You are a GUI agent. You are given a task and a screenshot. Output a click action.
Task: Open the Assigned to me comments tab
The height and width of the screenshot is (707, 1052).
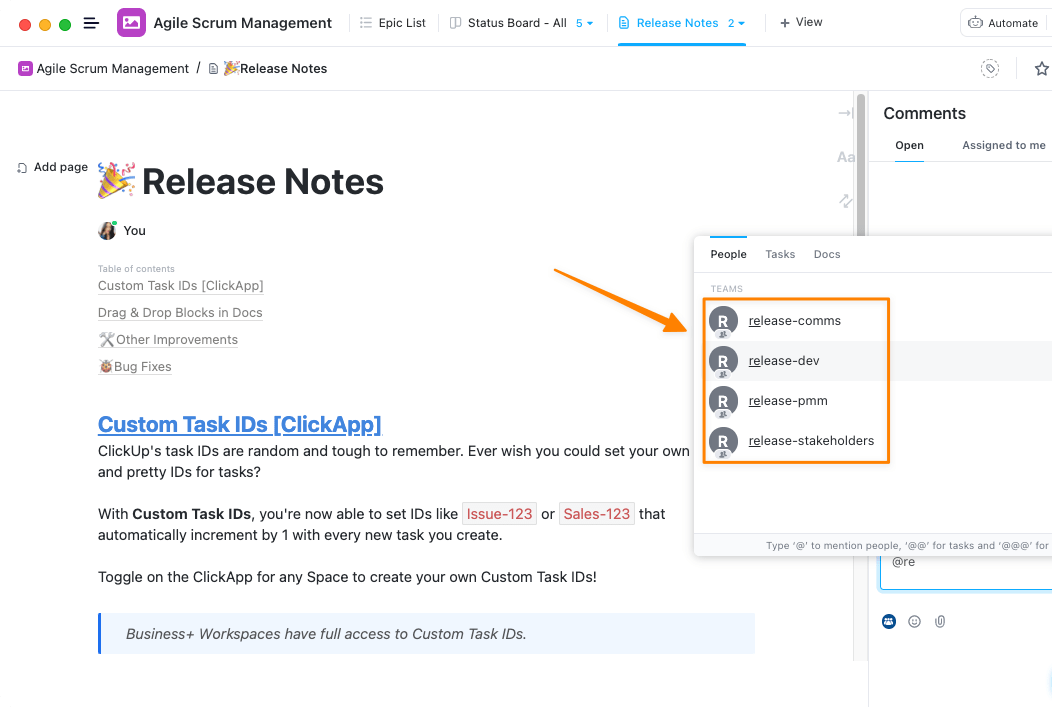(1003, 145)
